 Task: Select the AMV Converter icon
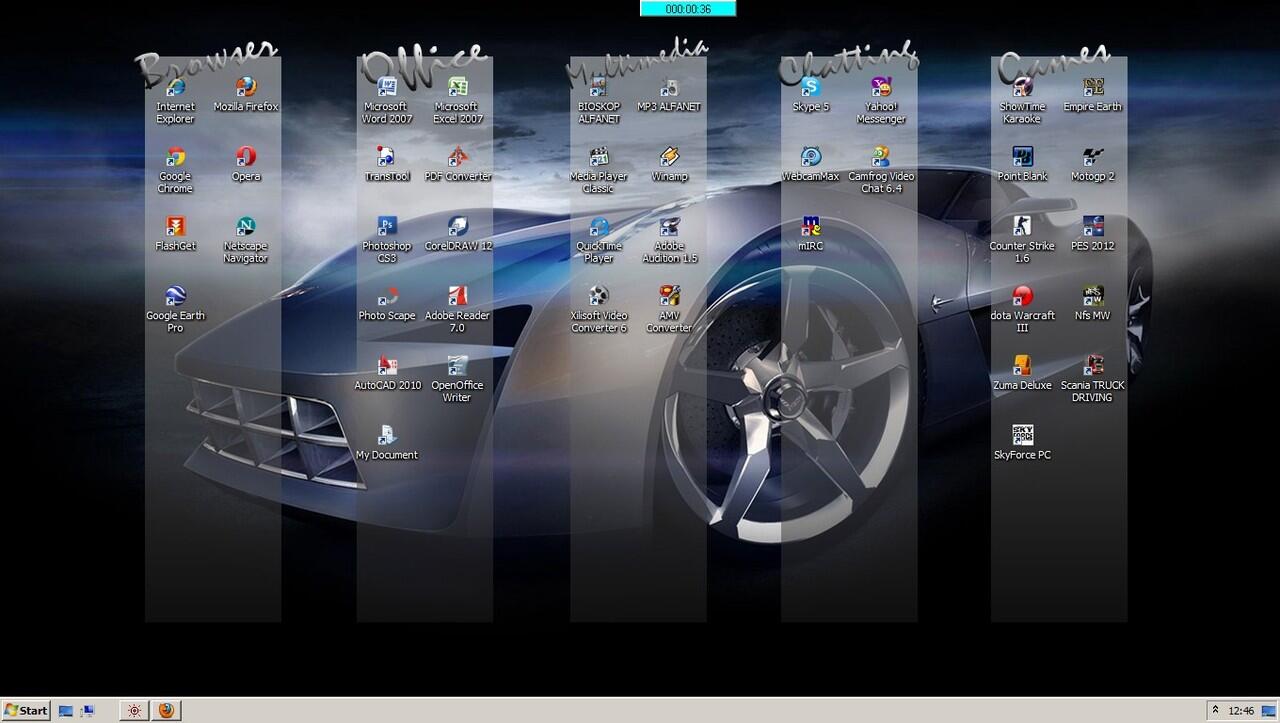[670, 297]
